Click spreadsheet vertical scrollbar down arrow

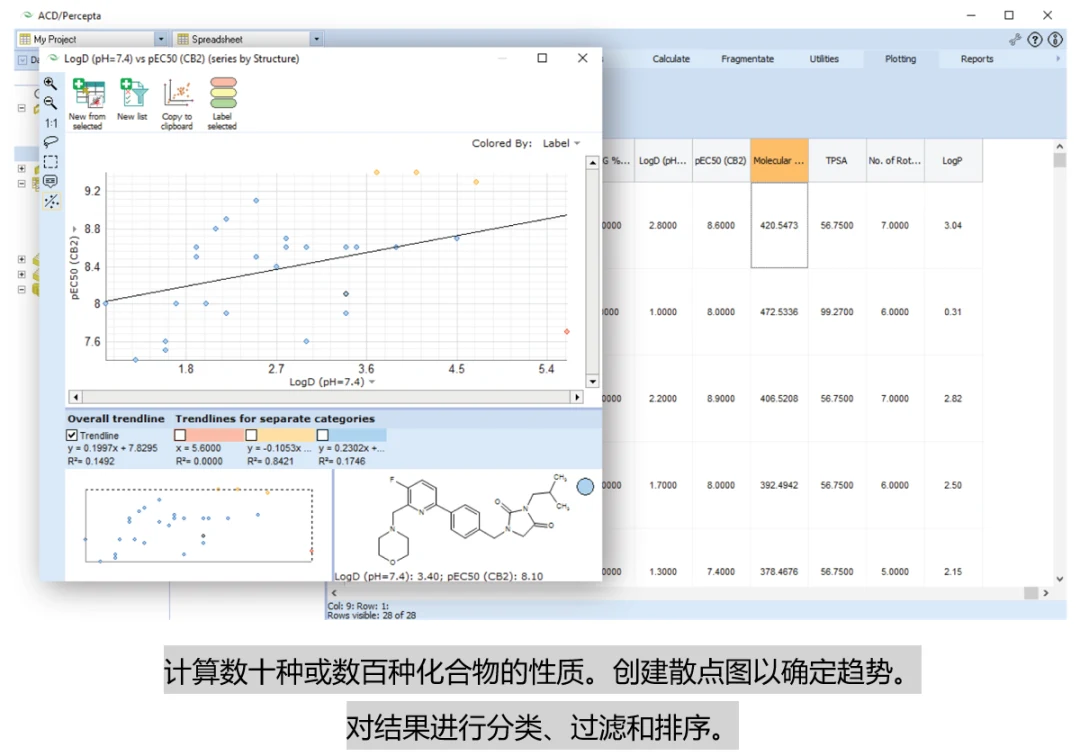tap(1059, 579)
